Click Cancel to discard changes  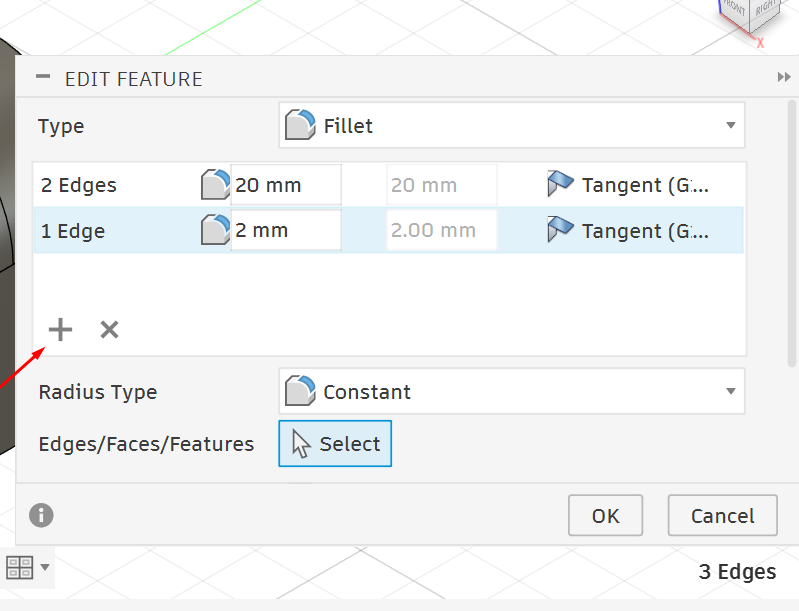coord(723,515)
